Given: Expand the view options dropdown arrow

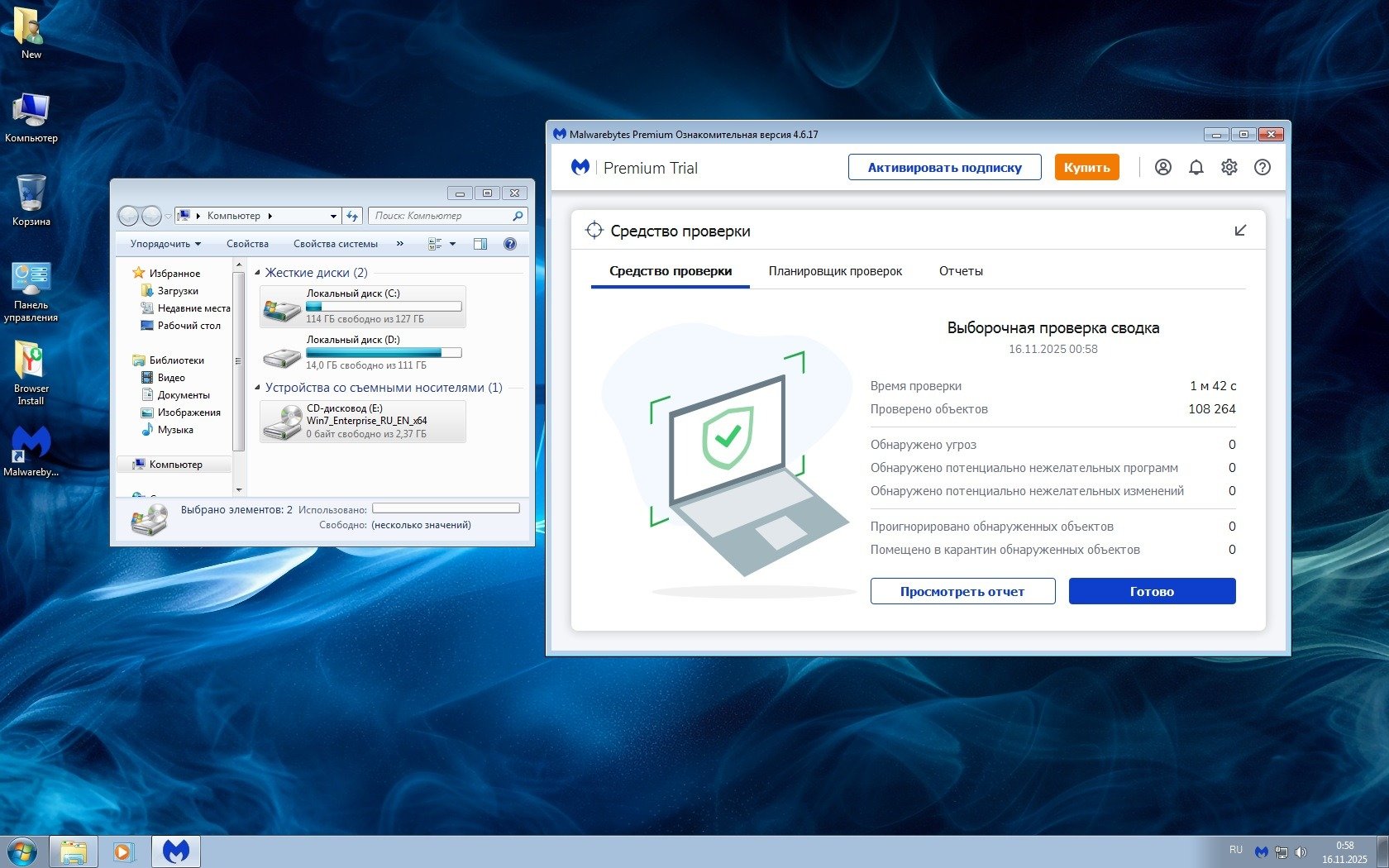Looking at the screenshot, I should pos(452,244).
